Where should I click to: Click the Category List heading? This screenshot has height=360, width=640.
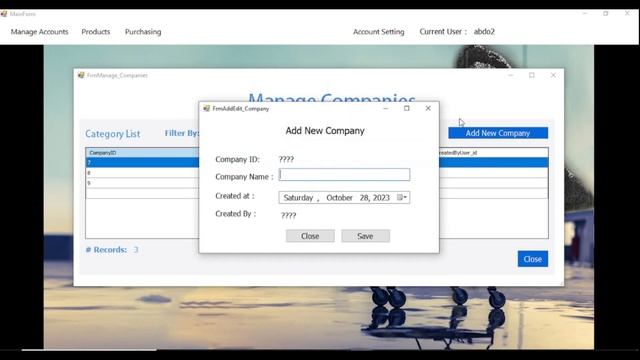(113, 134)
